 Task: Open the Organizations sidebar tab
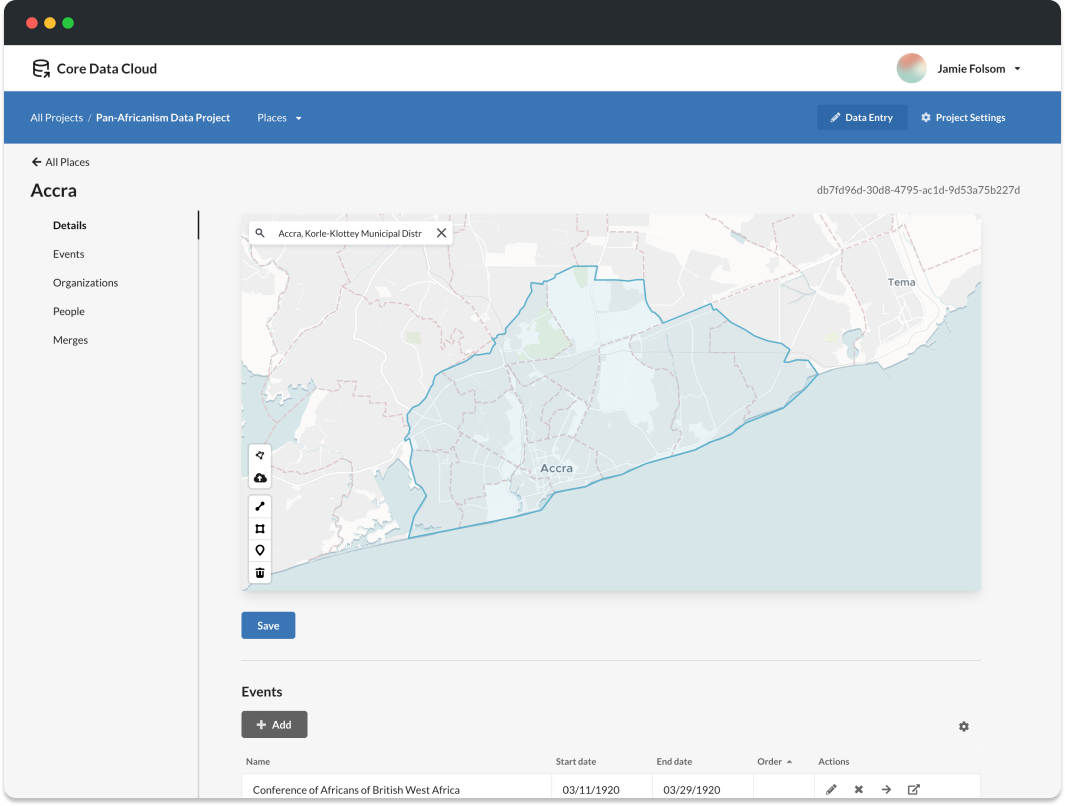tap(85, 283)
